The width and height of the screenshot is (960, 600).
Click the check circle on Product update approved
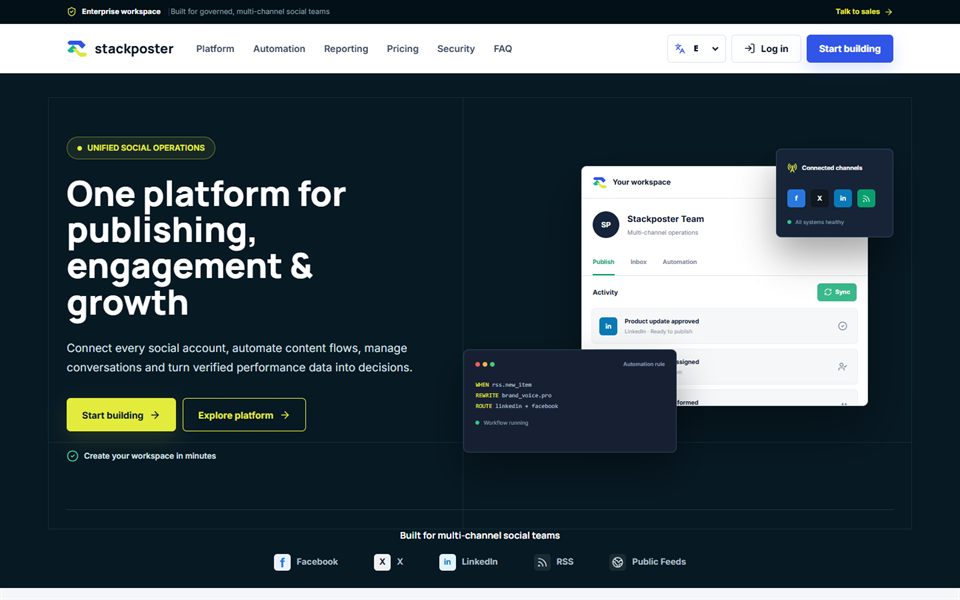click(x=842, y=326)
